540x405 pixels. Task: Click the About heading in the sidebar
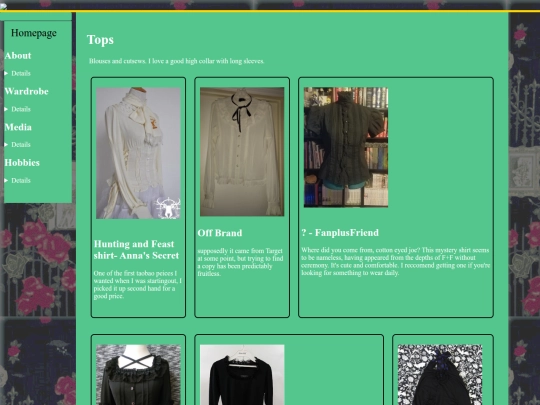[x=18, y=56]
